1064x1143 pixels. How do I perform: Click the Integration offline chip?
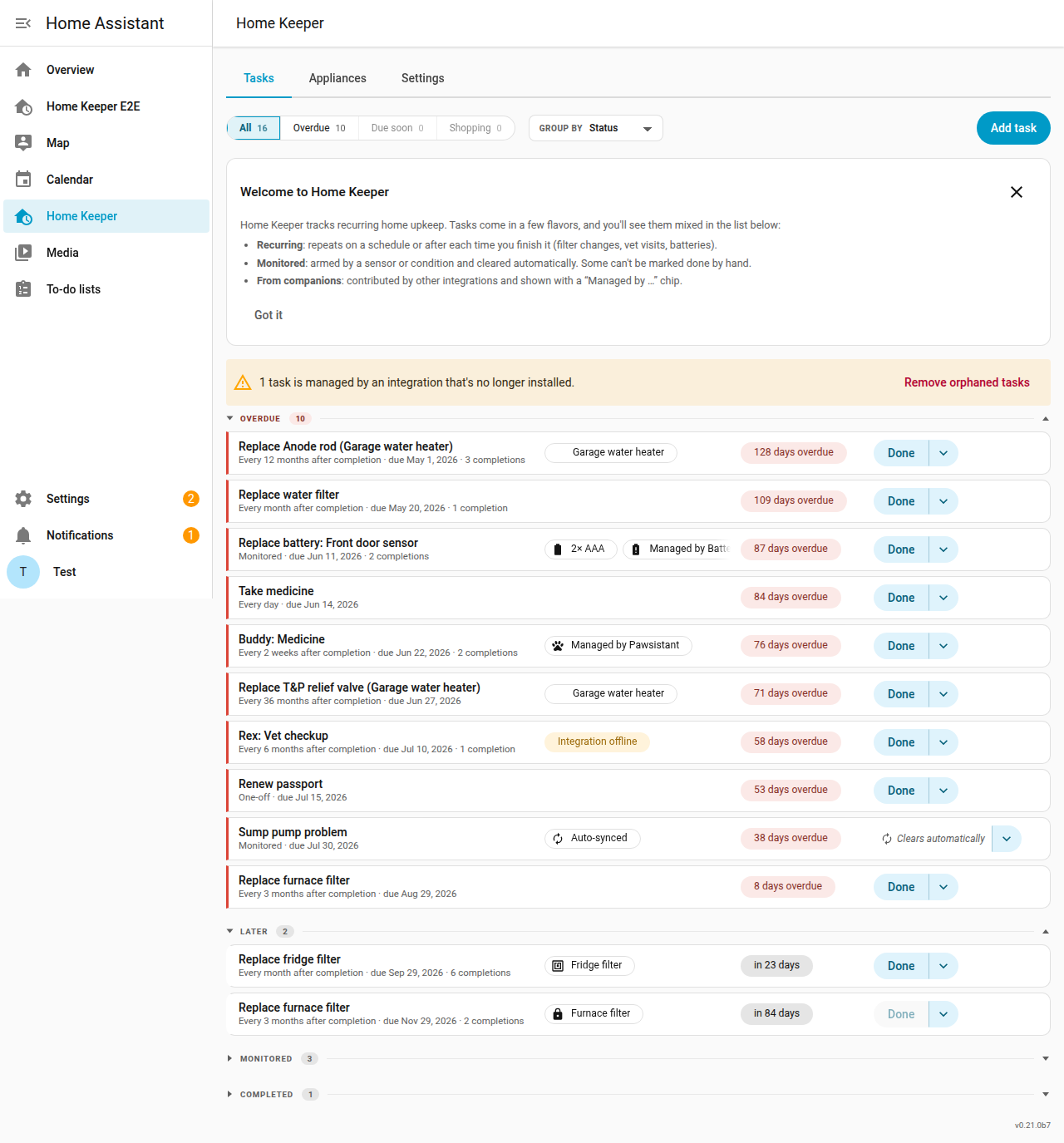pos(598,741)
